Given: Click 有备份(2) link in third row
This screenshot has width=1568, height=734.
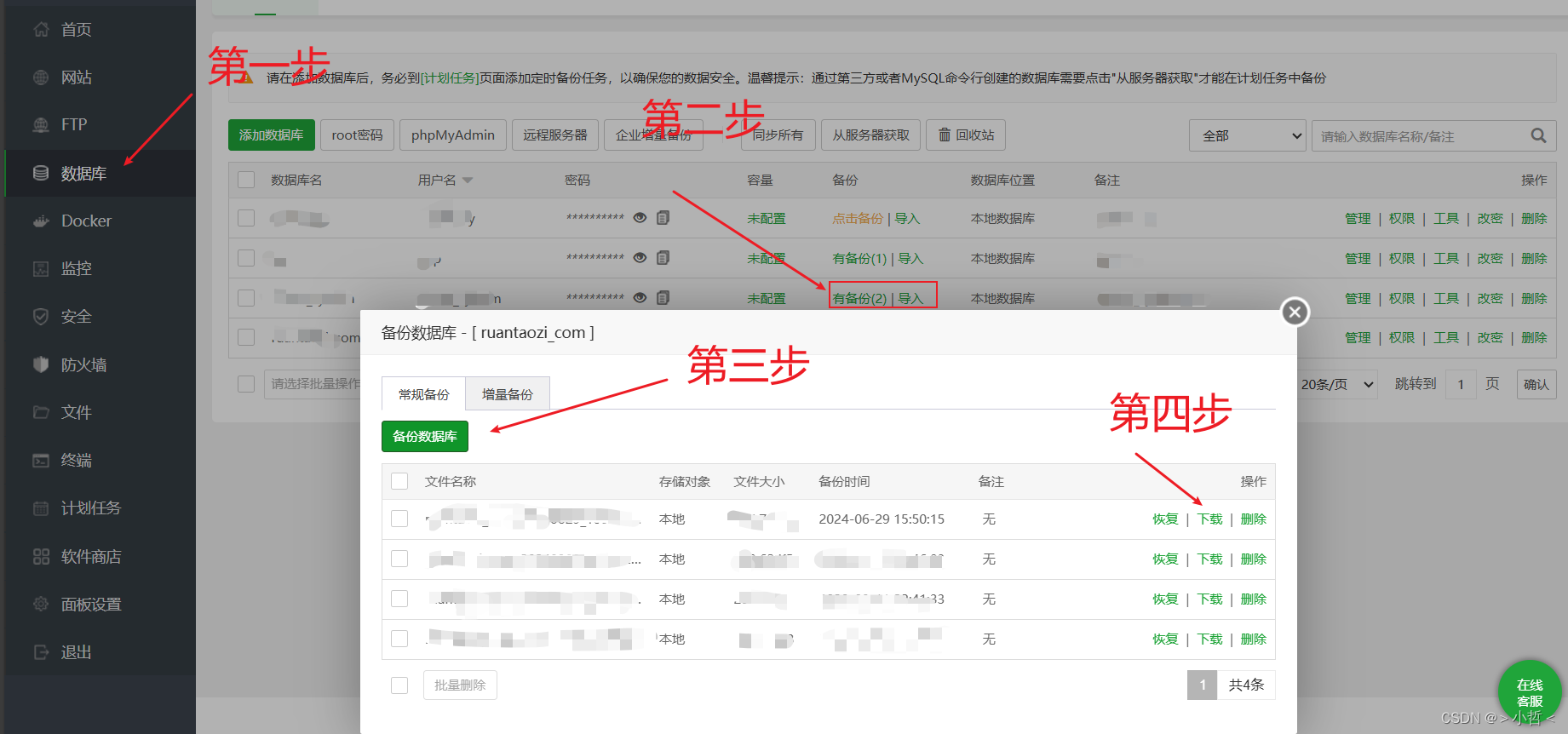Looking at the screenshot, I should click(859, 299).
